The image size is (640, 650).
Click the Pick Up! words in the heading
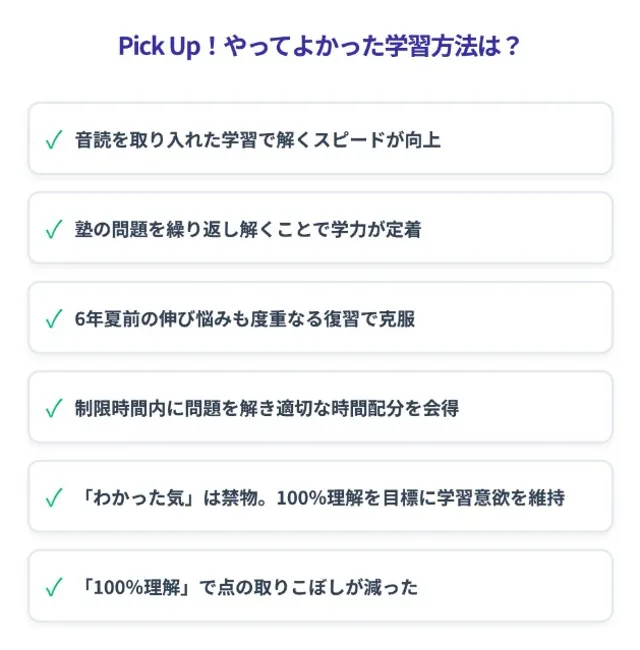click(x=167, y=46)
